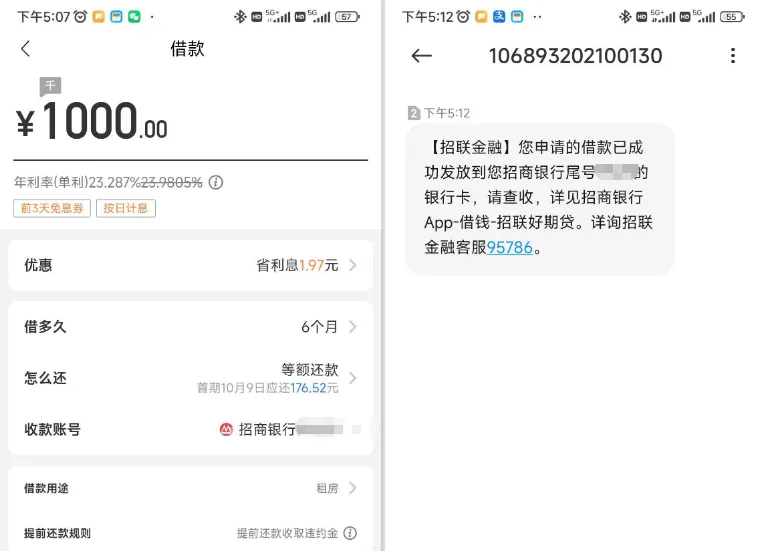
Task: Open three-dot menu in SMS conversation
Action: click(x=732, y=56)
